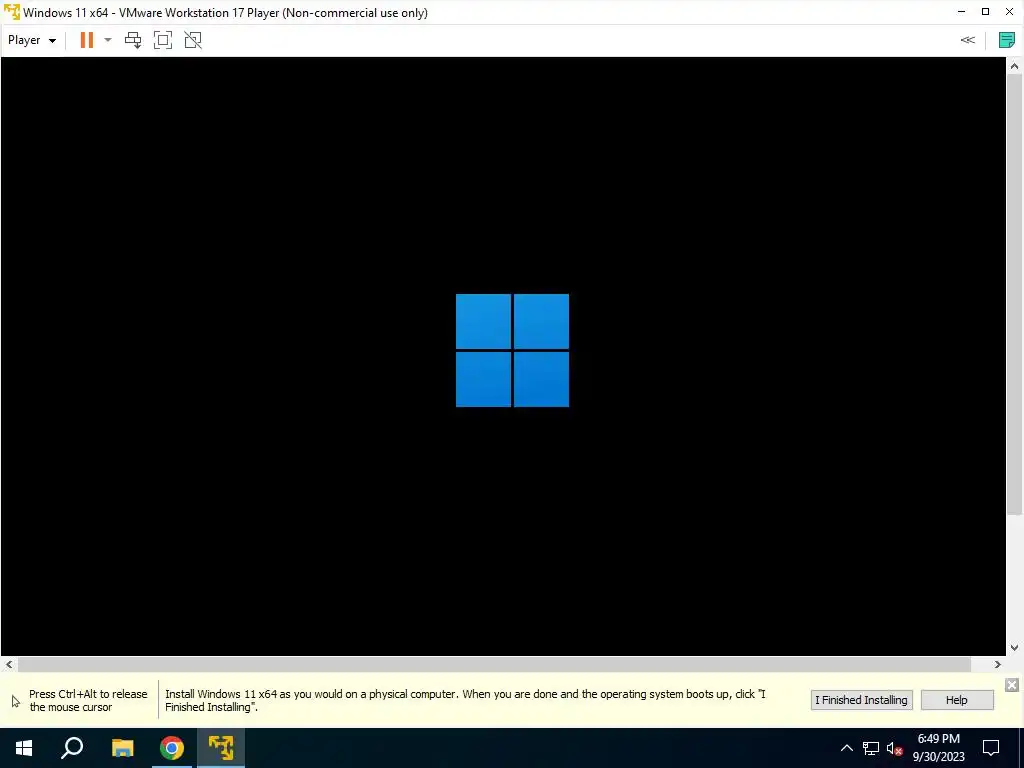Click the Help button in the install bar

tap(957, 700)
